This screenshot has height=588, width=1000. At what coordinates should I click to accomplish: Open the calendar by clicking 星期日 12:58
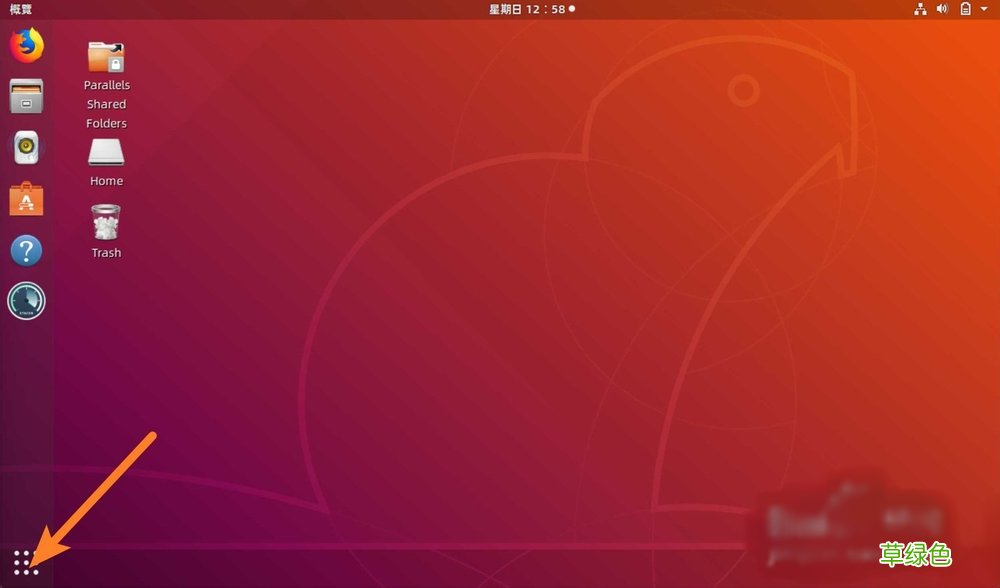click(530, 9)
